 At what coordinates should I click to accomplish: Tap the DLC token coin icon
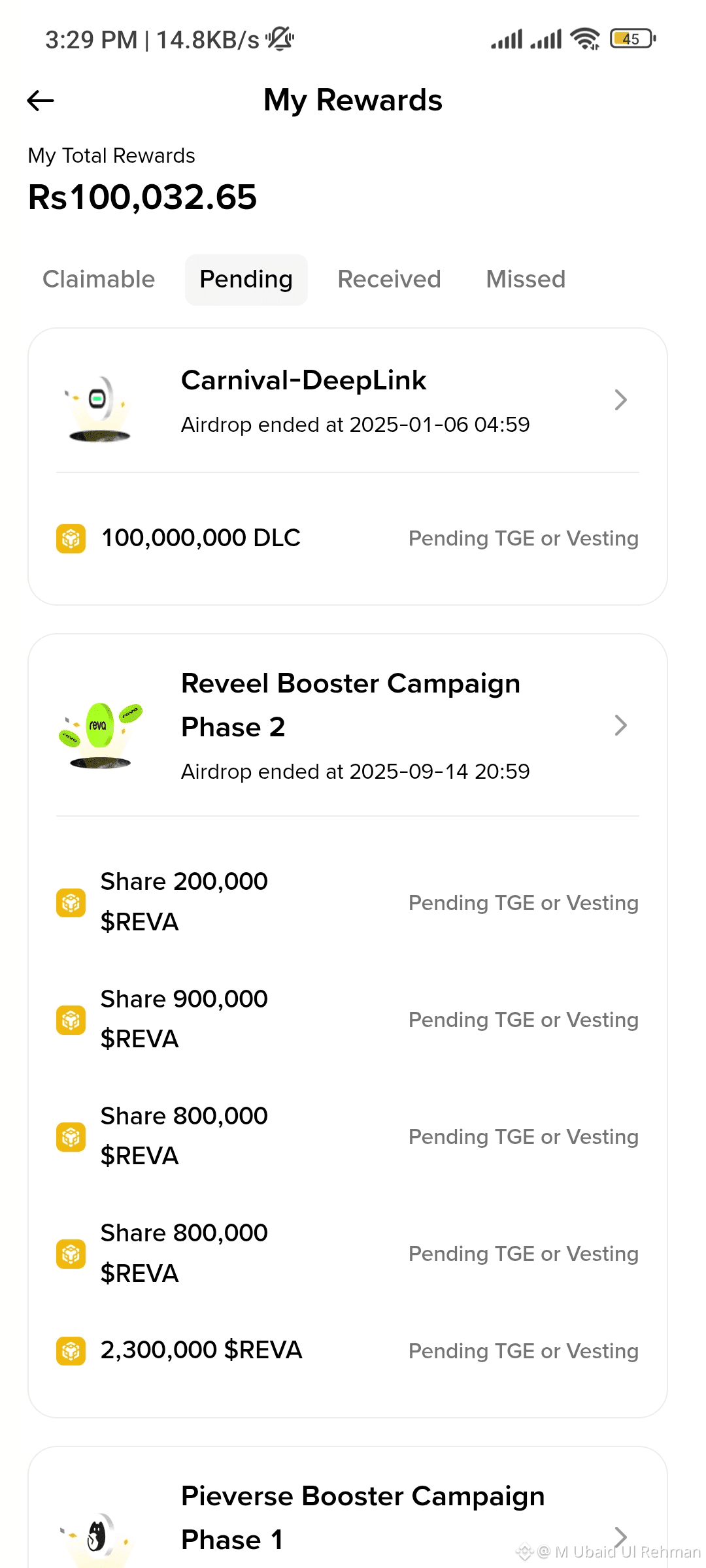pos(71,538)
